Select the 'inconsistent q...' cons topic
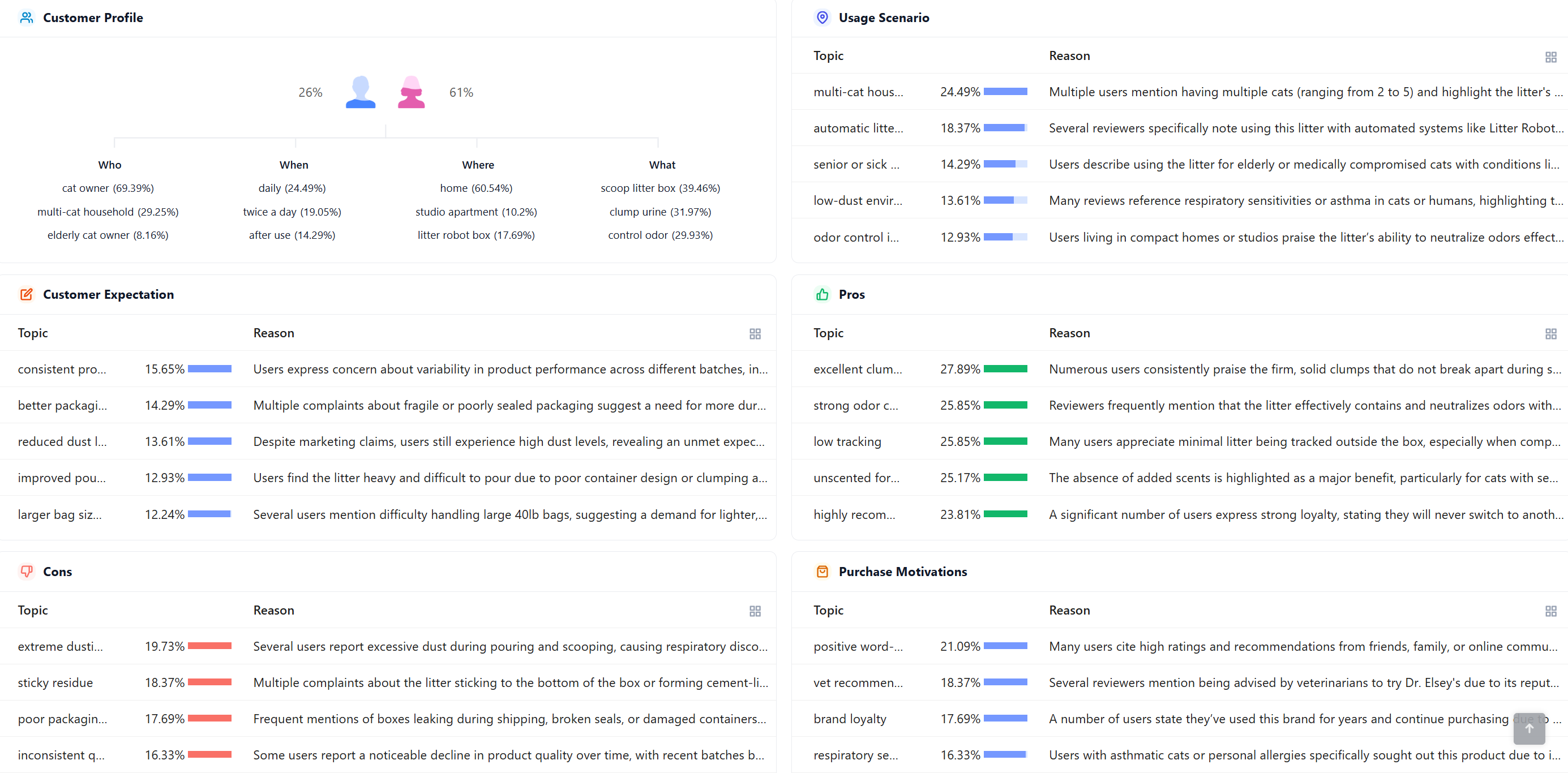Screen dimensions: 1568x773 61,755
